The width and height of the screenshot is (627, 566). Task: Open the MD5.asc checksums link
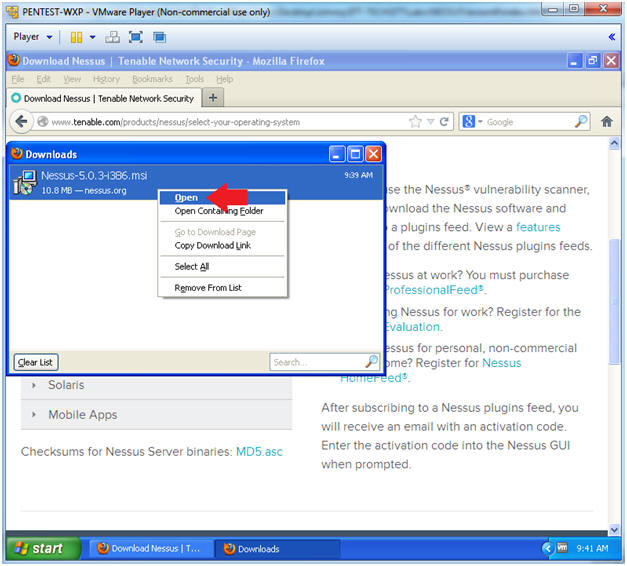pyautogui.click(x=259, y=452)
